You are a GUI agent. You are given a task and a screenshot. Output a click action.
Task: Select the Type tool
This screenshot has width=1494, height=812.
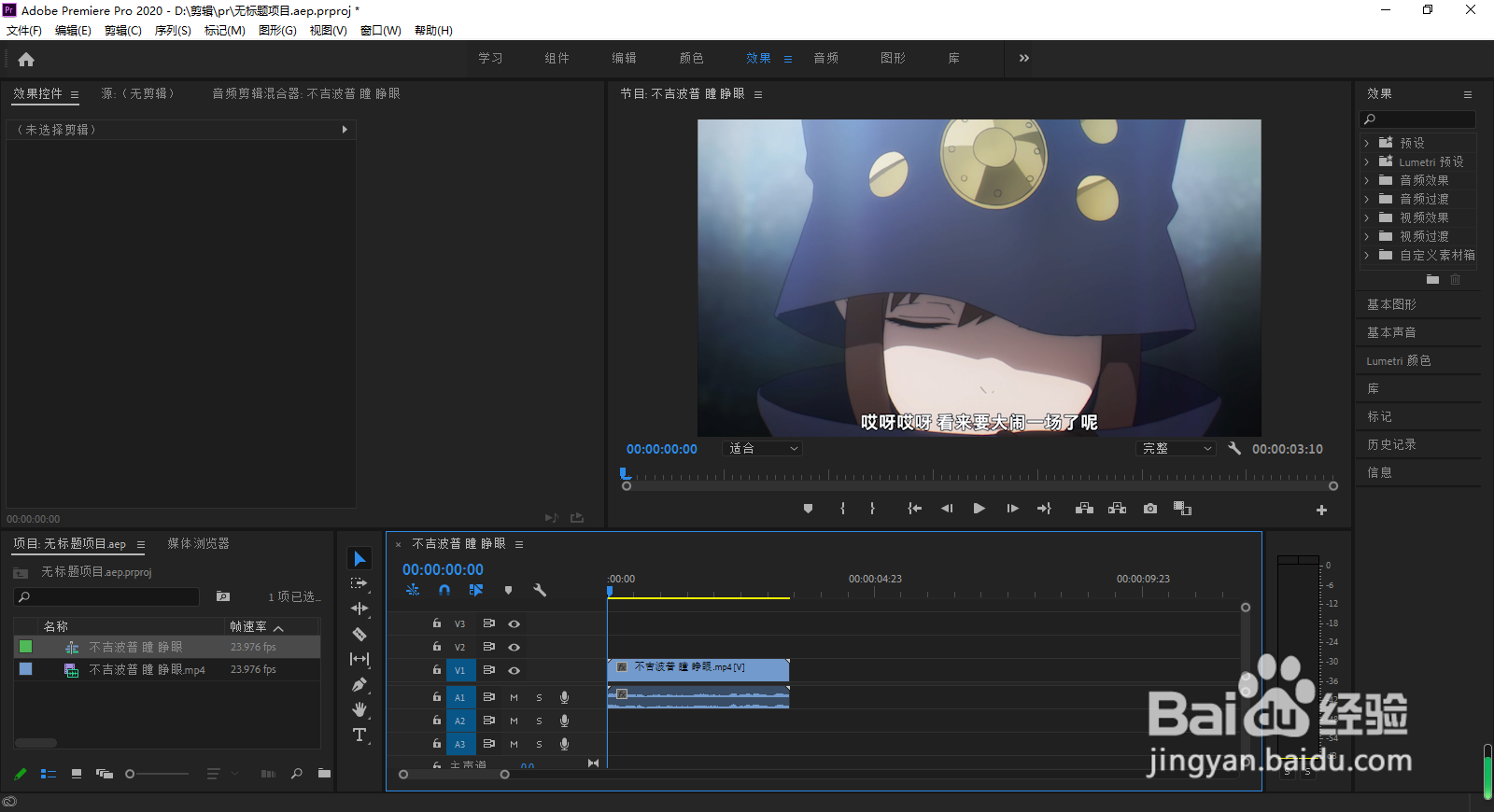click(359, 735)
